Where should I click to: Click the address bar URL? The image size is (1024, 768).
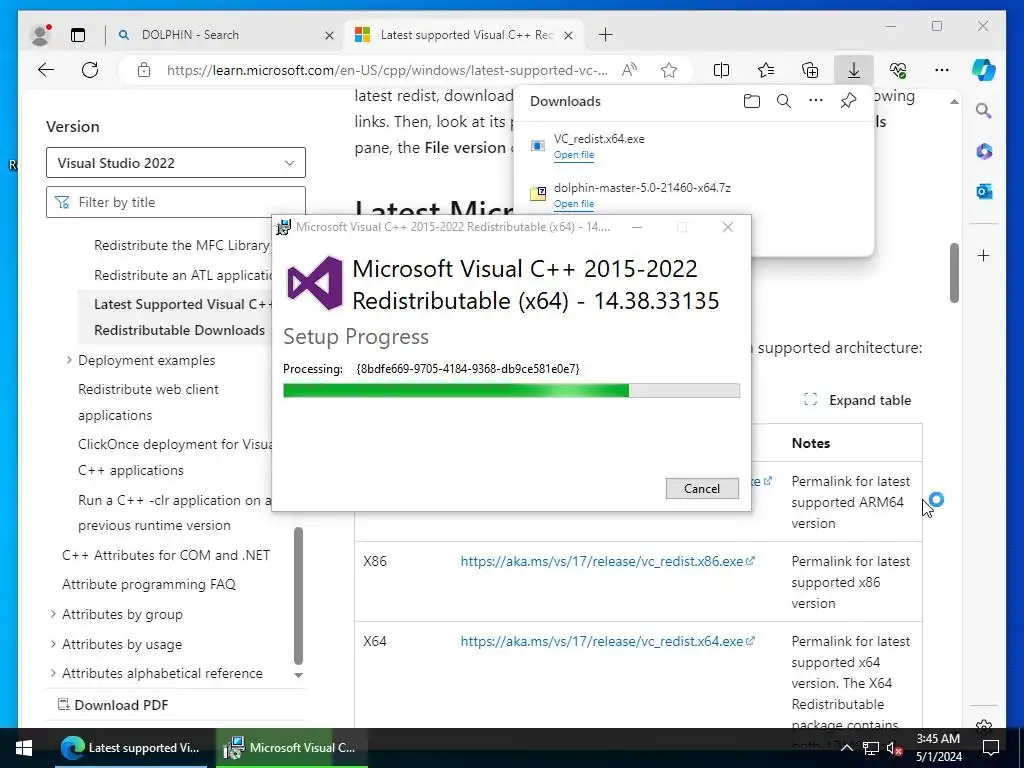(387, 70)
